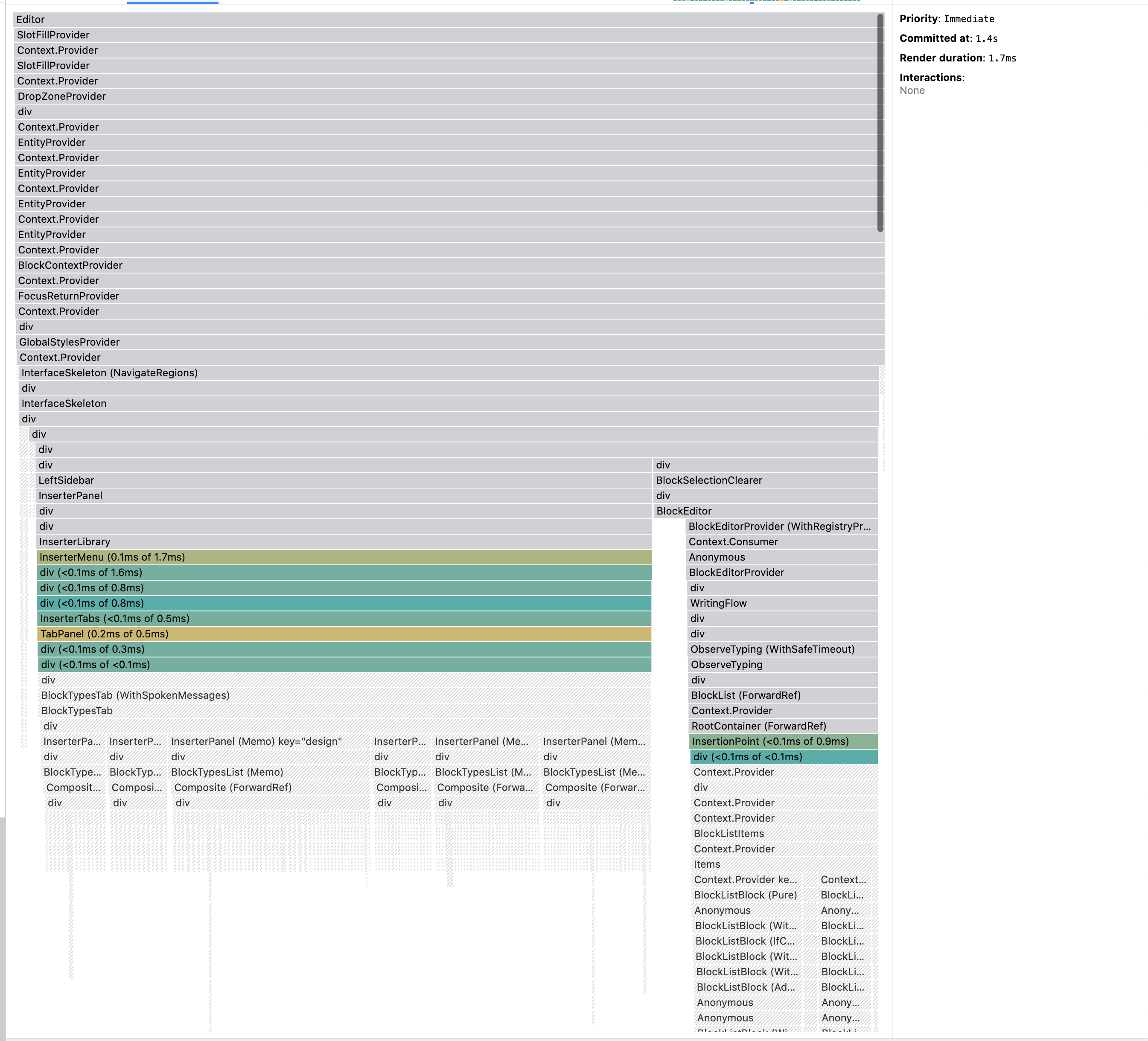Select GlobalStylesProvider in the flamegraph
This screenshot has height=1041, width=1148.
[x=444, y=342]
